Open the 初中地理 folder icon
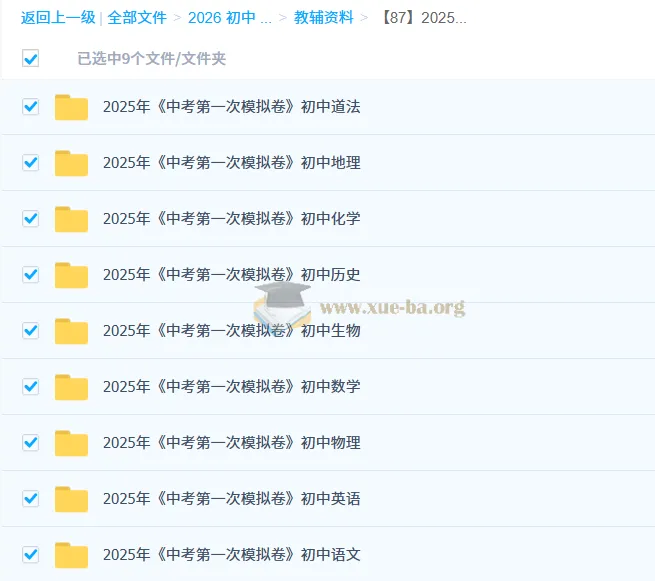The image size is (655, 581). pyautogui.click(x=71, y=163)
